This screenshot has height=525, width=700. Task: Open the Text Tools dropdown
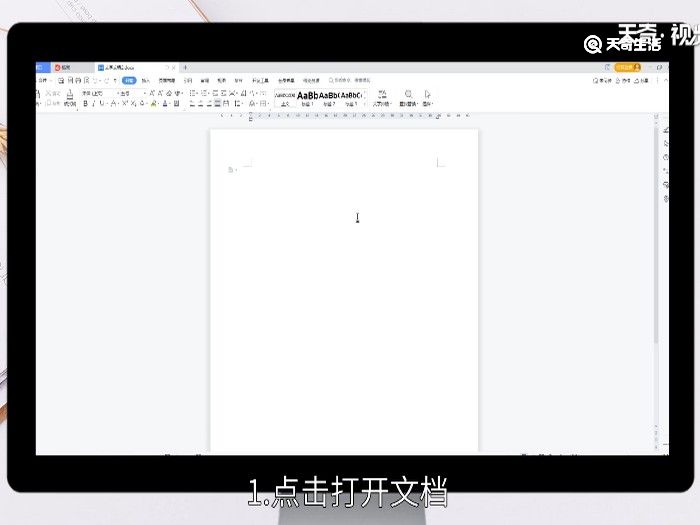click(382, 98)
